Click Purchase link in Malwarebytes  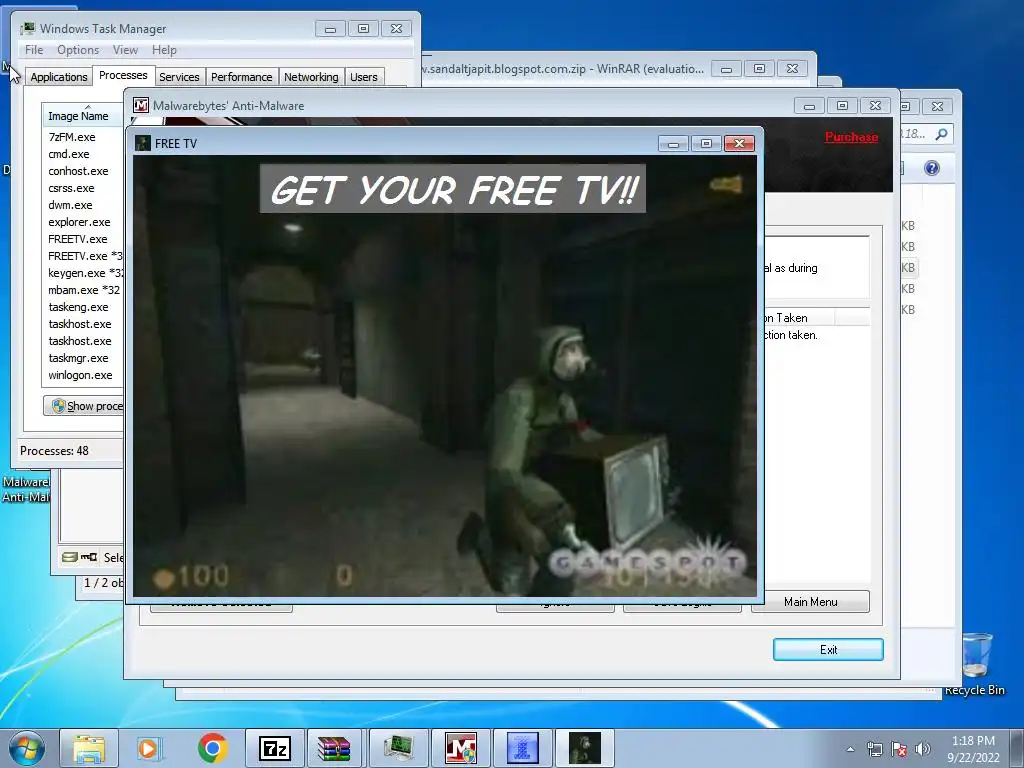851,136
